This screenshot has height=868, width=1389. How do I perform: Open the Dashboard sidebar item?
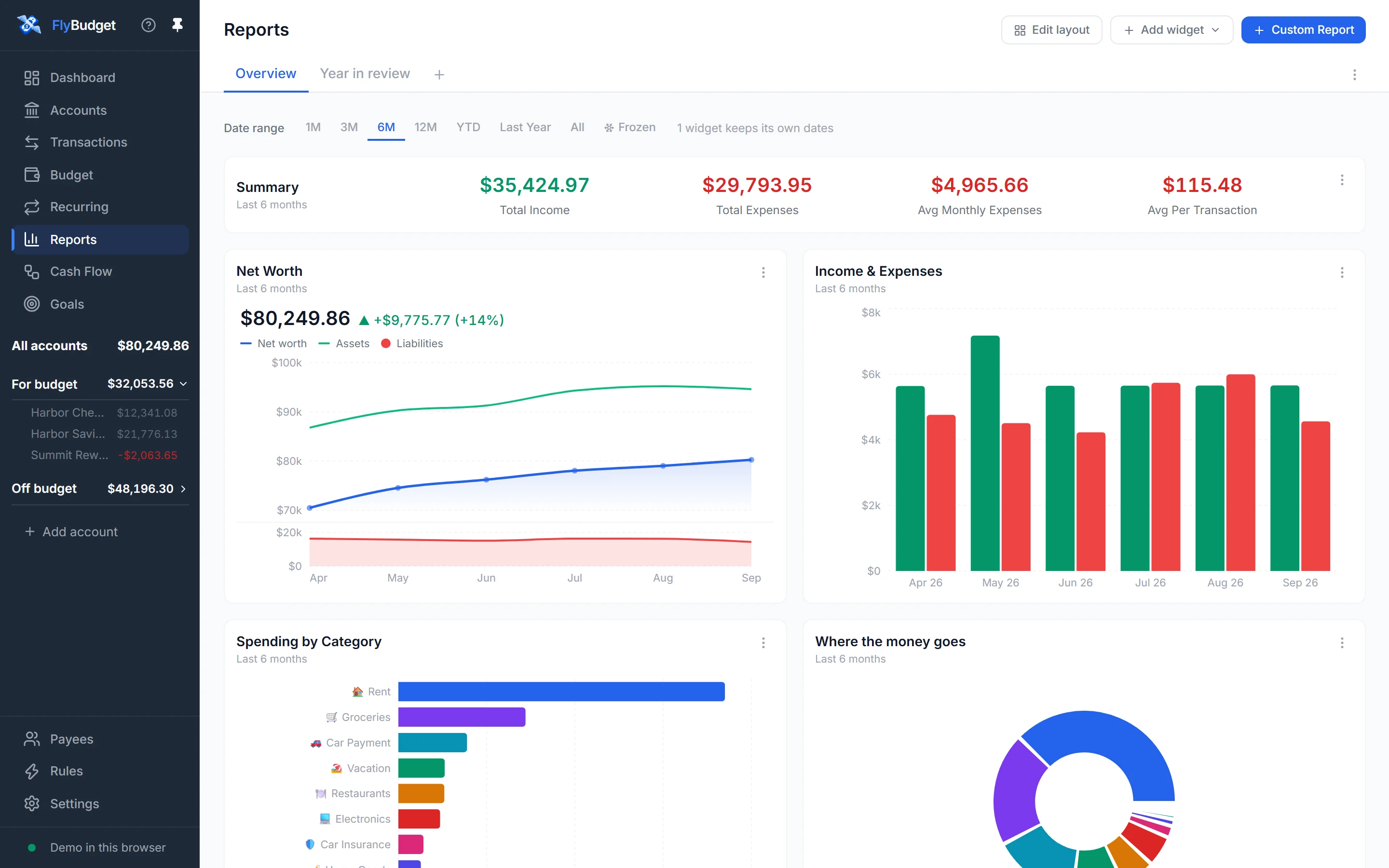tap(100, 78)
